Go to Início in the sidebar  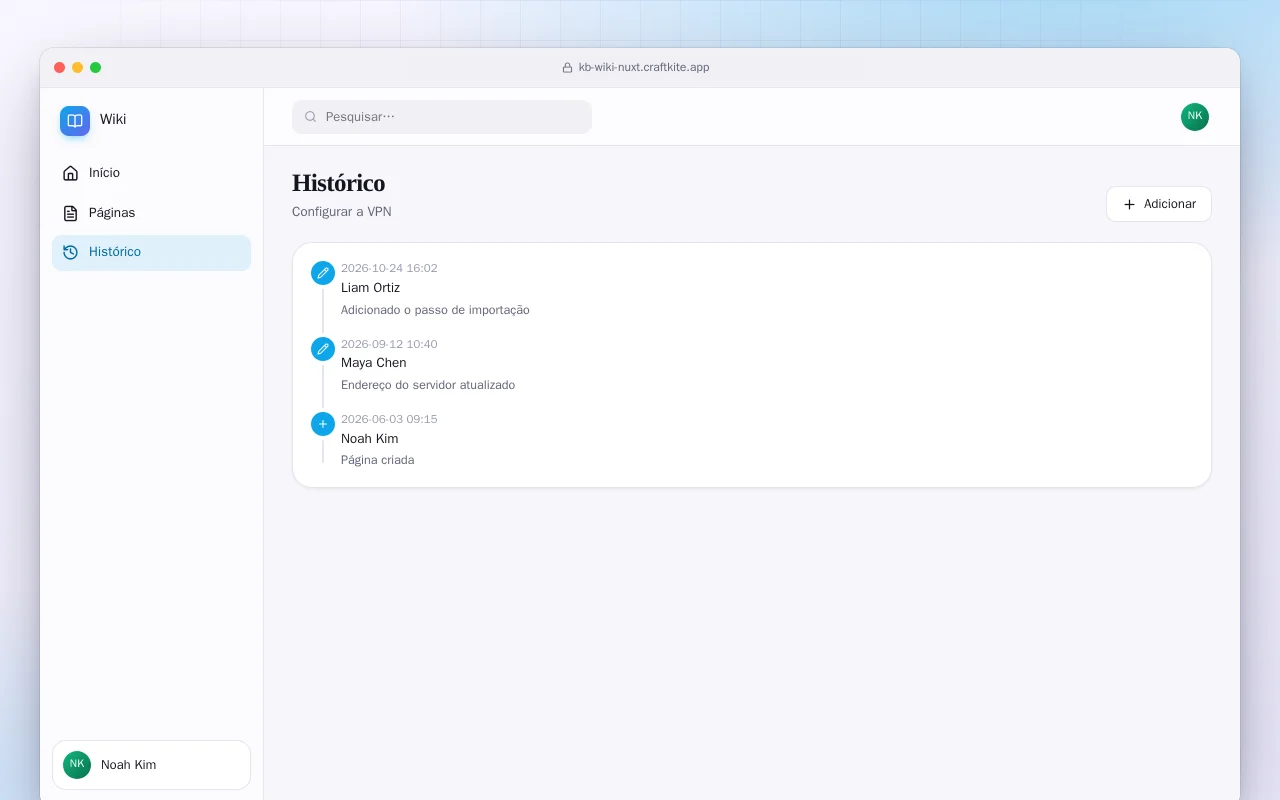[152, 173]
